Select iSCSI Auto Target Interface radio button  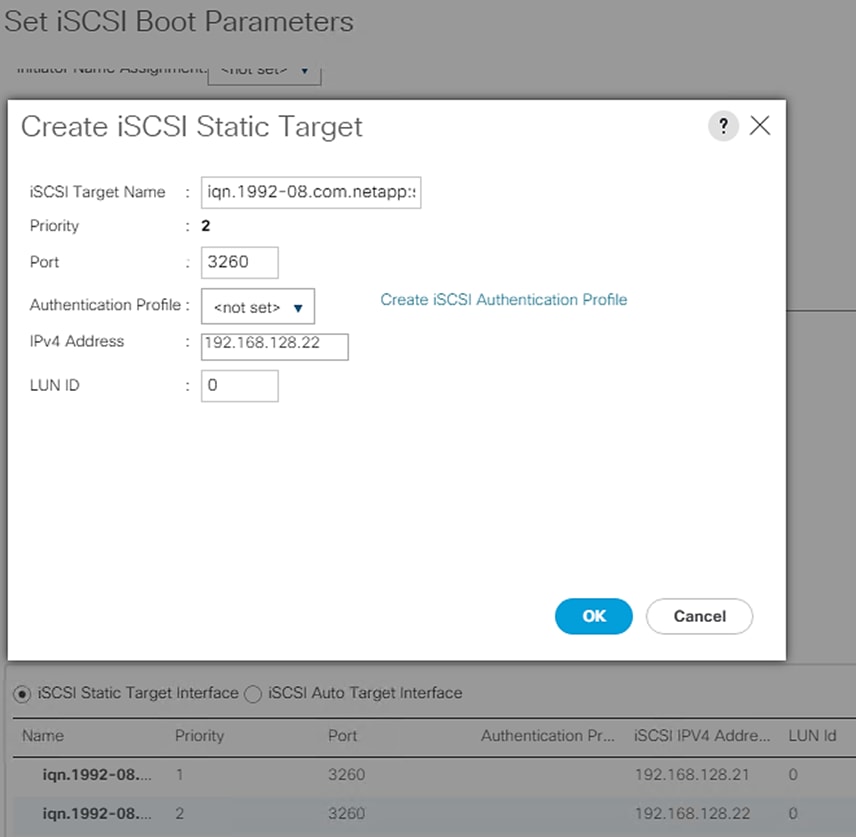pyautogui.click(x=253, y=693)
